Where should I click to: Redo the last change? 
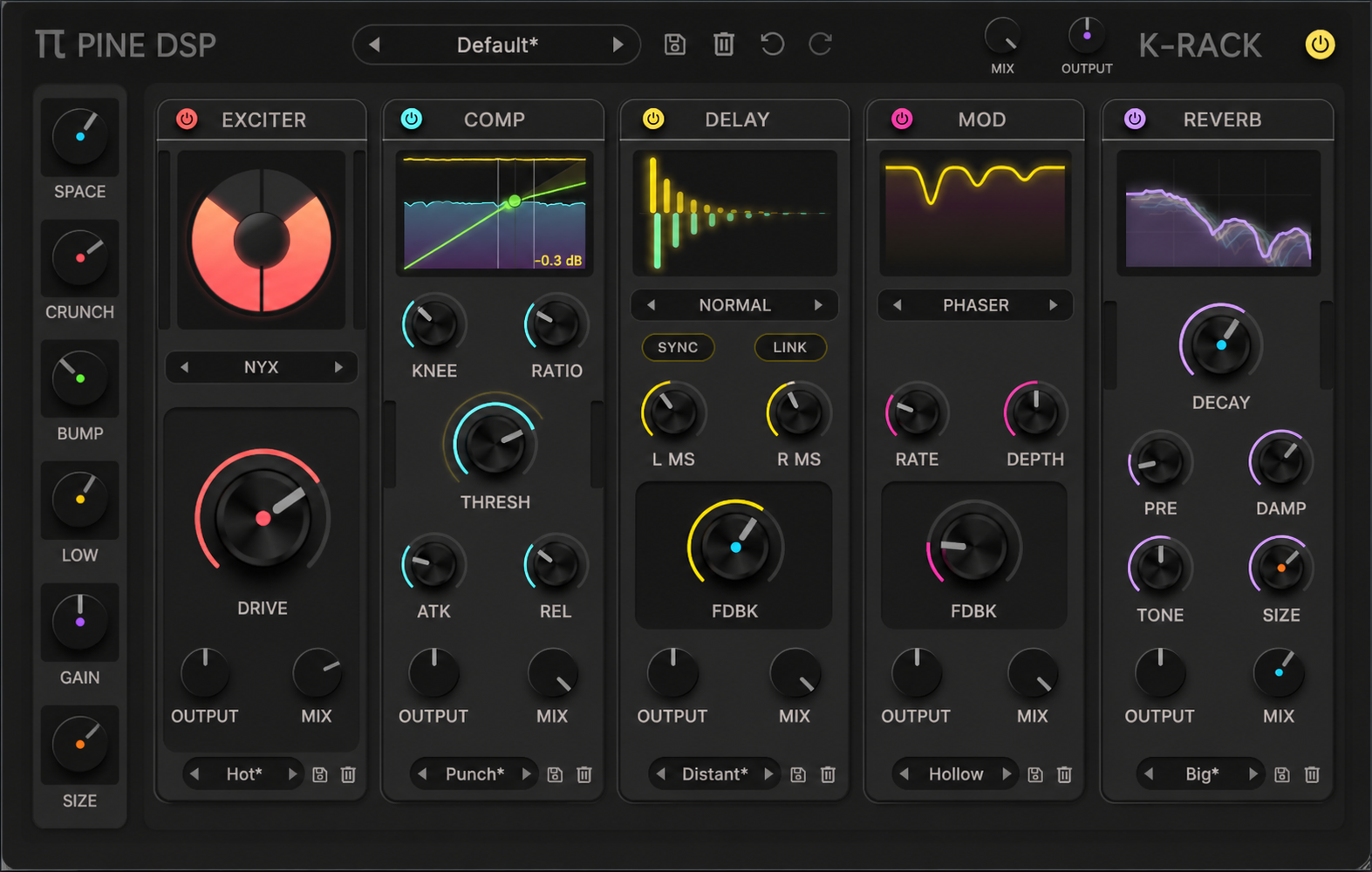click(821, 44)
